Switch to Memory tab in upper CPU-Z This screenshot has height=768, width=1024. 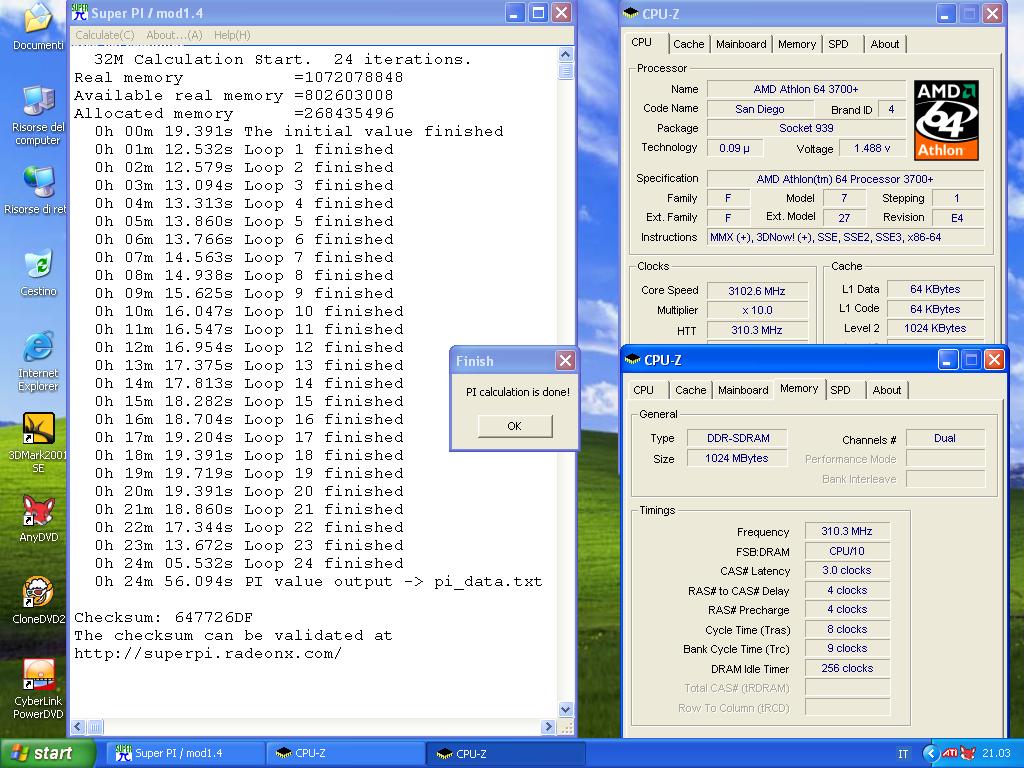797,44
